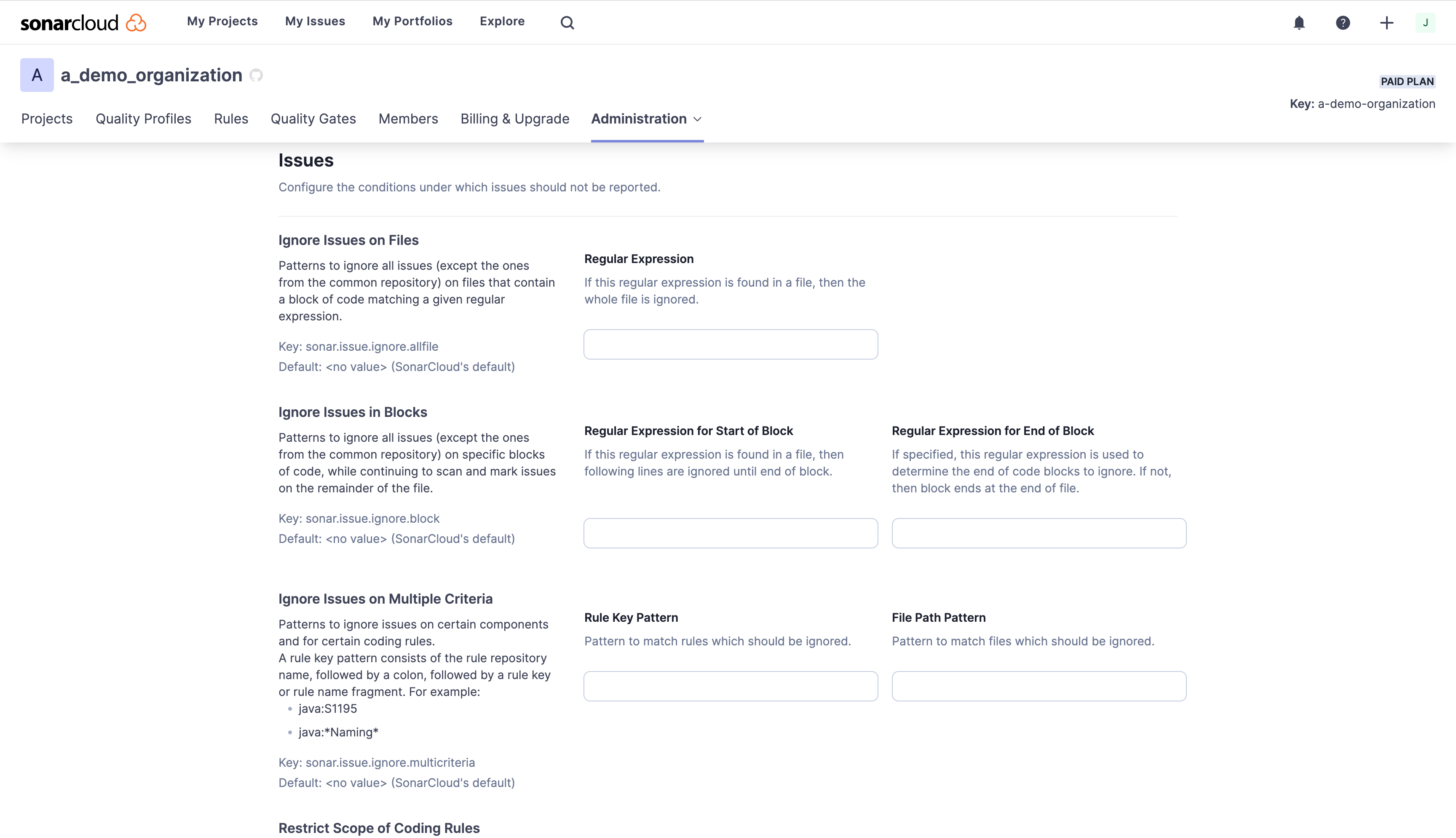1456x838 pixels.
Task: Open the search bar
Action: pyautogui.click(x=567, y=22)
